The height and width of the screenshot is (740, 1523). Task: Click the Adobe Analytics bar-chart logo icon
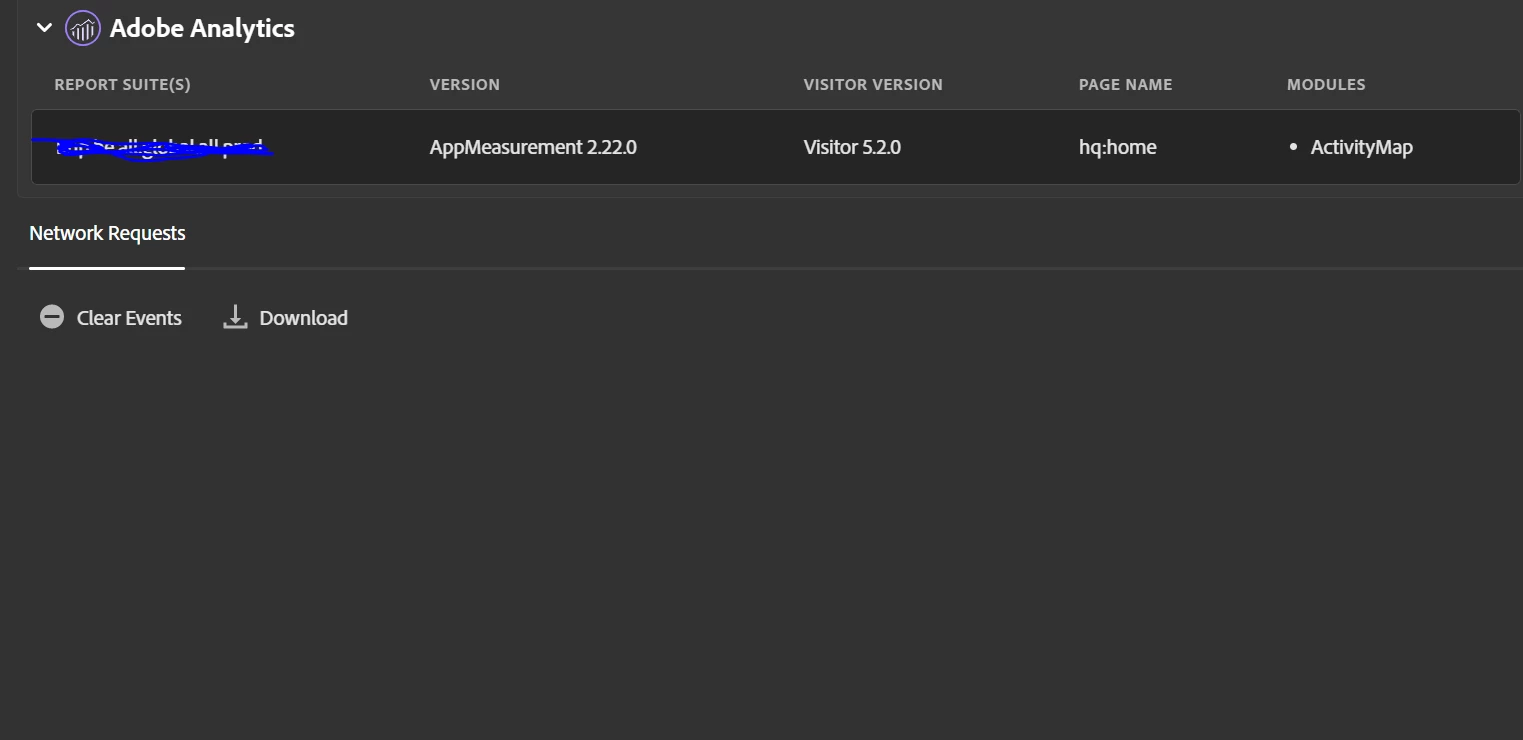(83, 28)
